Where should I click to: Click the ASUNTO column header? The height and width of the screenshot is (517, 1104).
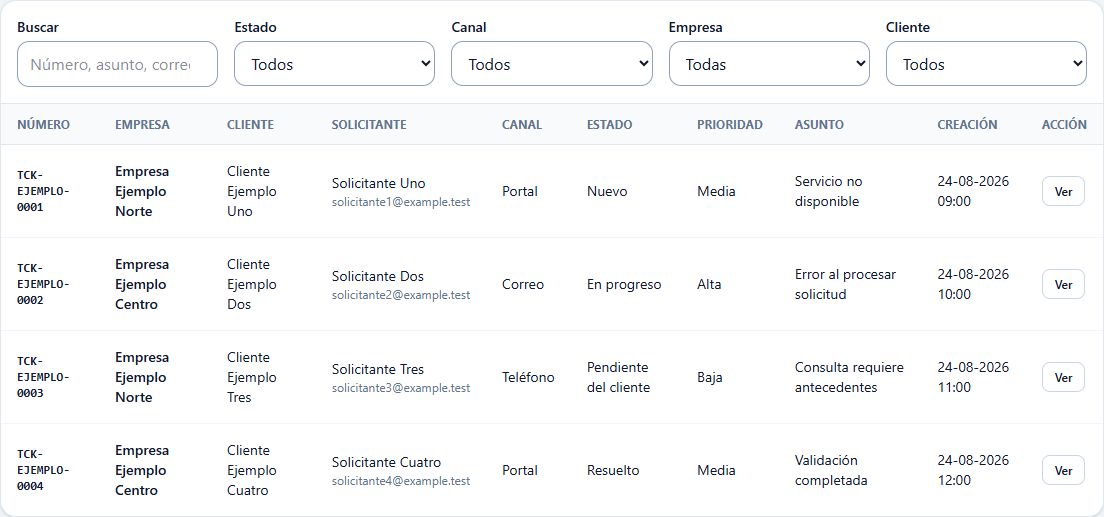tap(819, 125)
